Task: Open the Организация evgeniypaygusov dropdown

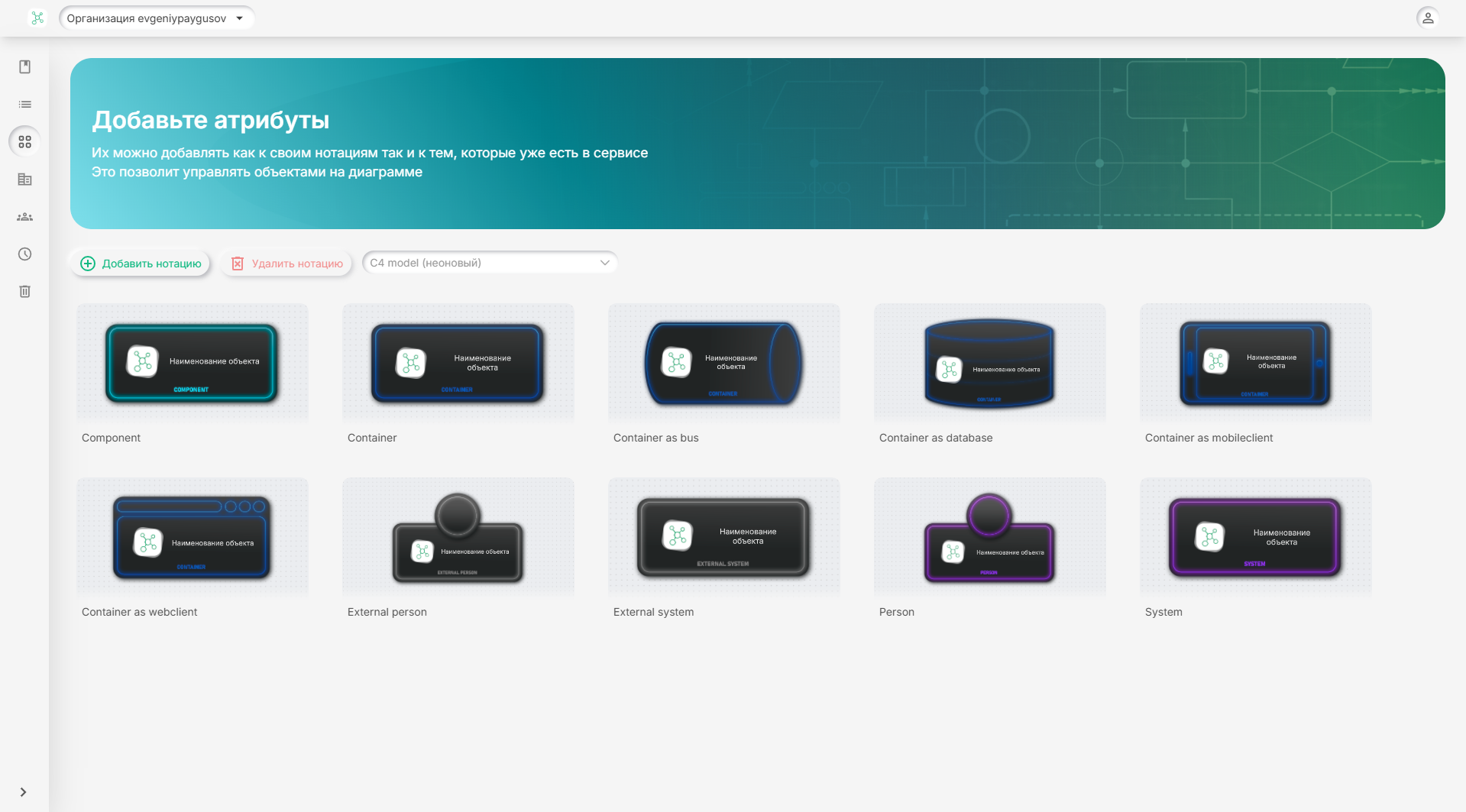Action: click(x=156, y=18)
